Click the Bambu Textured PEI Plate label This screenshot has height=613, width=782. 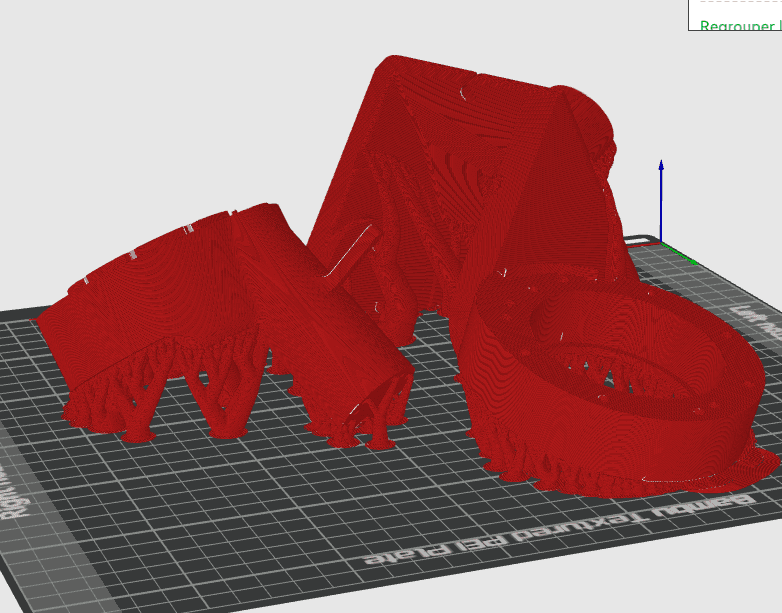coord(560,530)
